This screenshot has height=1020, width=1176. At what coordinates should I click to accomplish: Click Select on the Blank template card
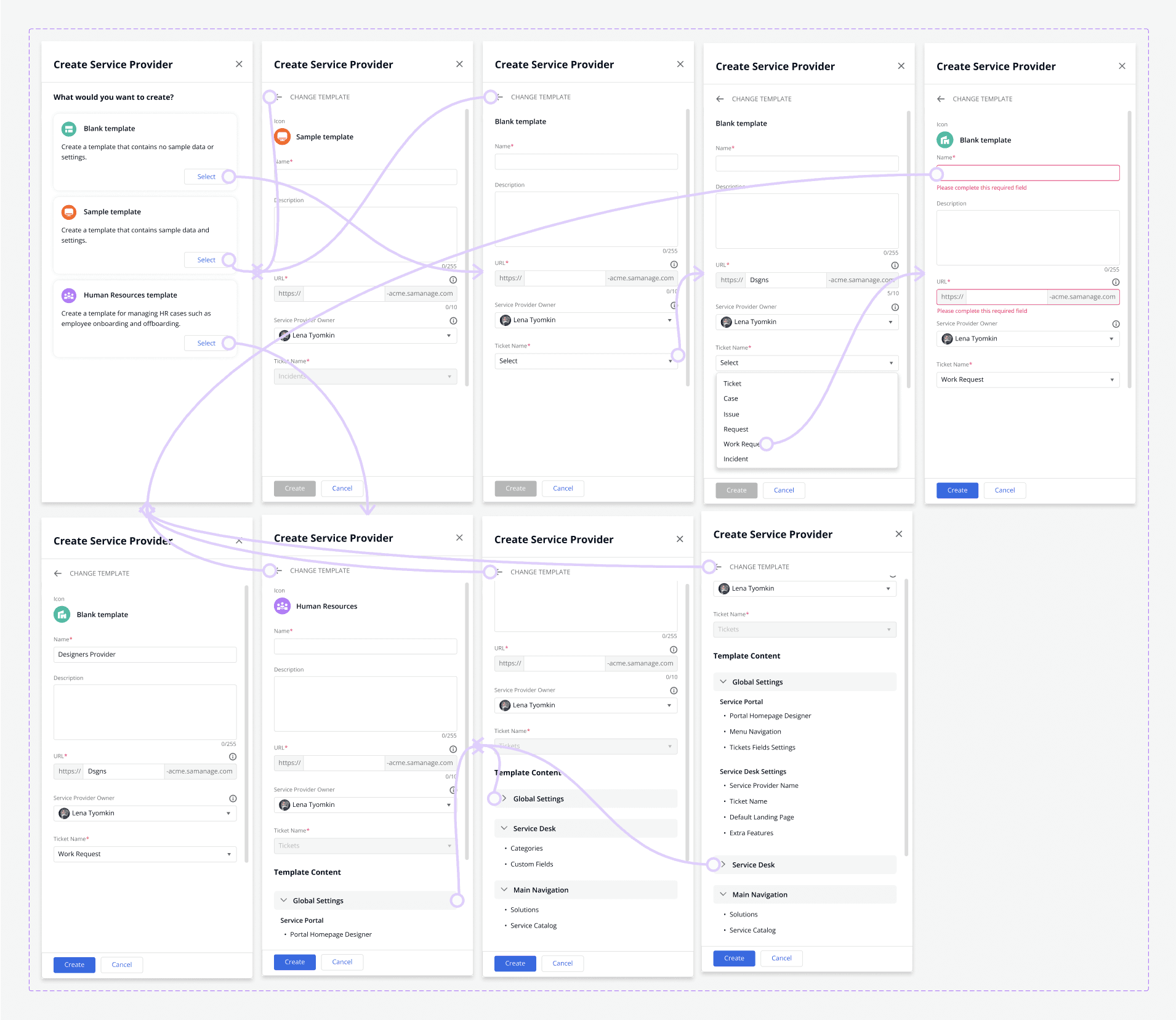point(206,177)
